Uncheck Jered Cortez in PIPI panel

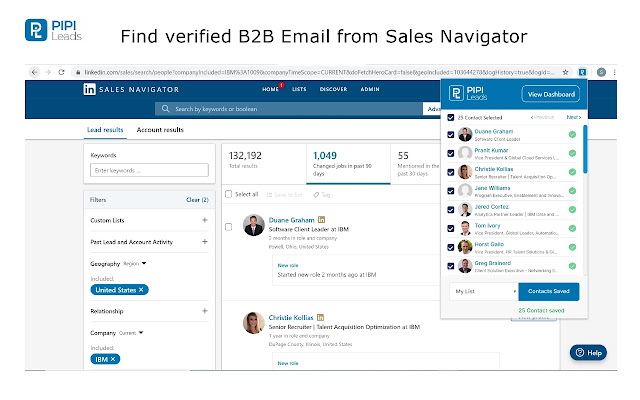tap(451, 209)
